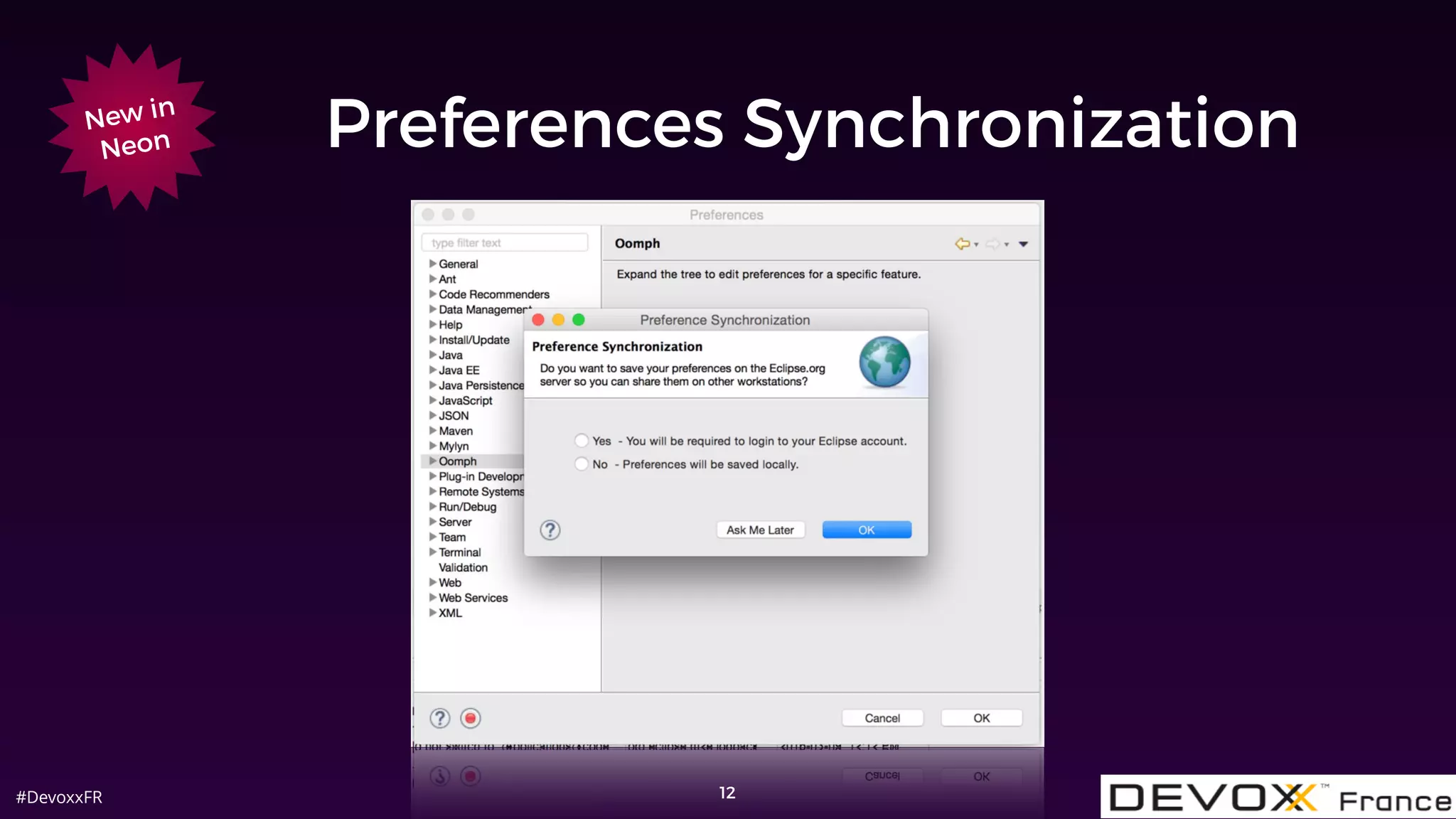Confirm with the blue OK button
This screenshot has width=1456, height=819.
pyautogui.click(x=867, y=530)
